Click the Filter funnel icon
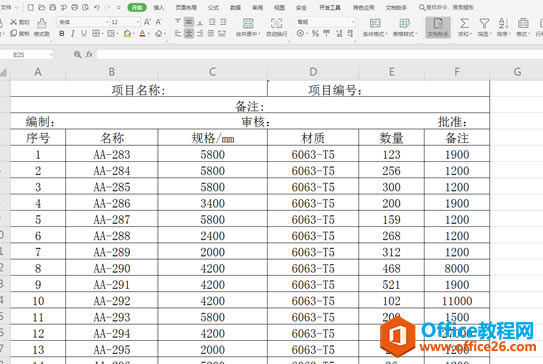The image size is (543, 364). [x=484, y=24]
